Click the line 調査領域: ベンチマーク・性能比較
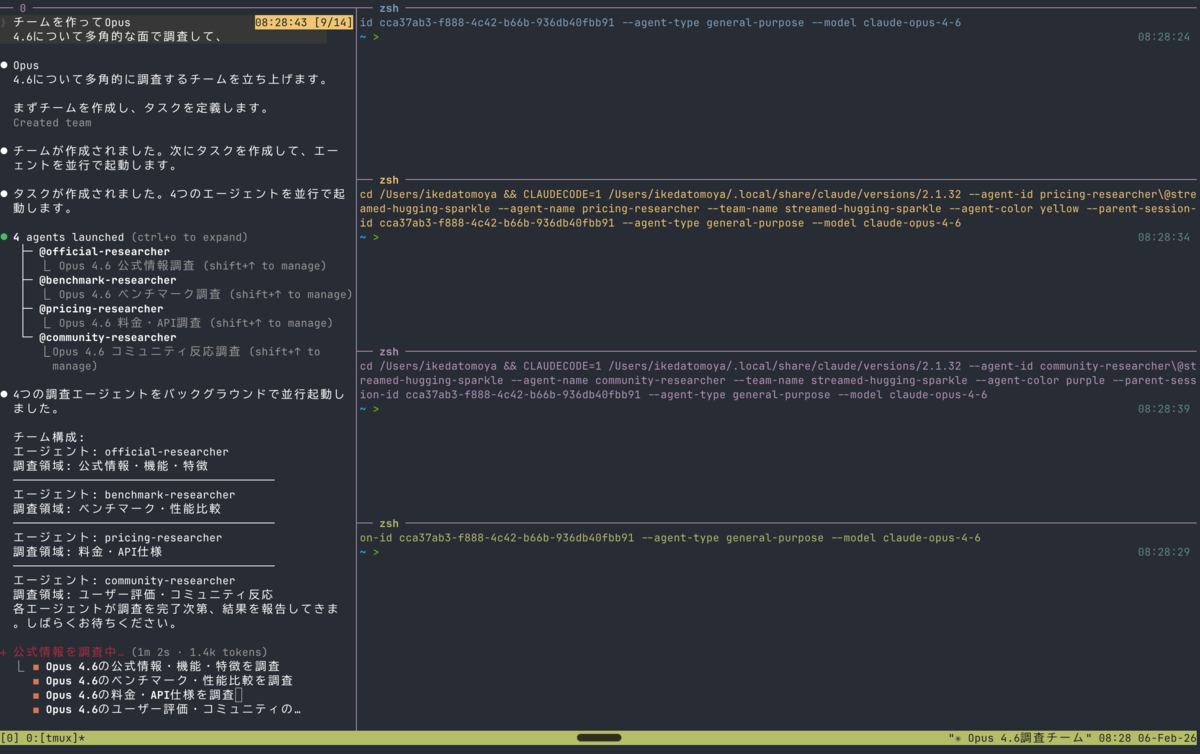This screenshot has height=754, width=1200. click(117, 509)
